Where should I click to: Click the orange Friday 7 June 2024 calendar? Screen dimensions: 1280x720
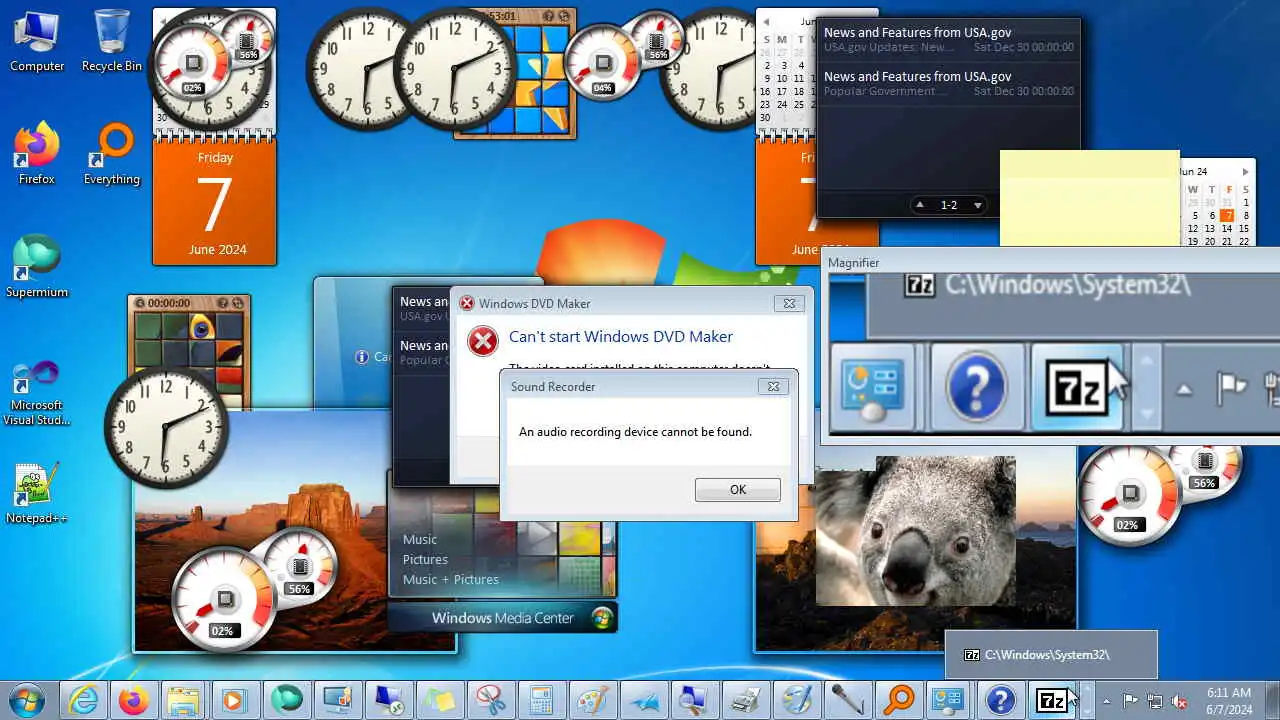click(214, 202)
